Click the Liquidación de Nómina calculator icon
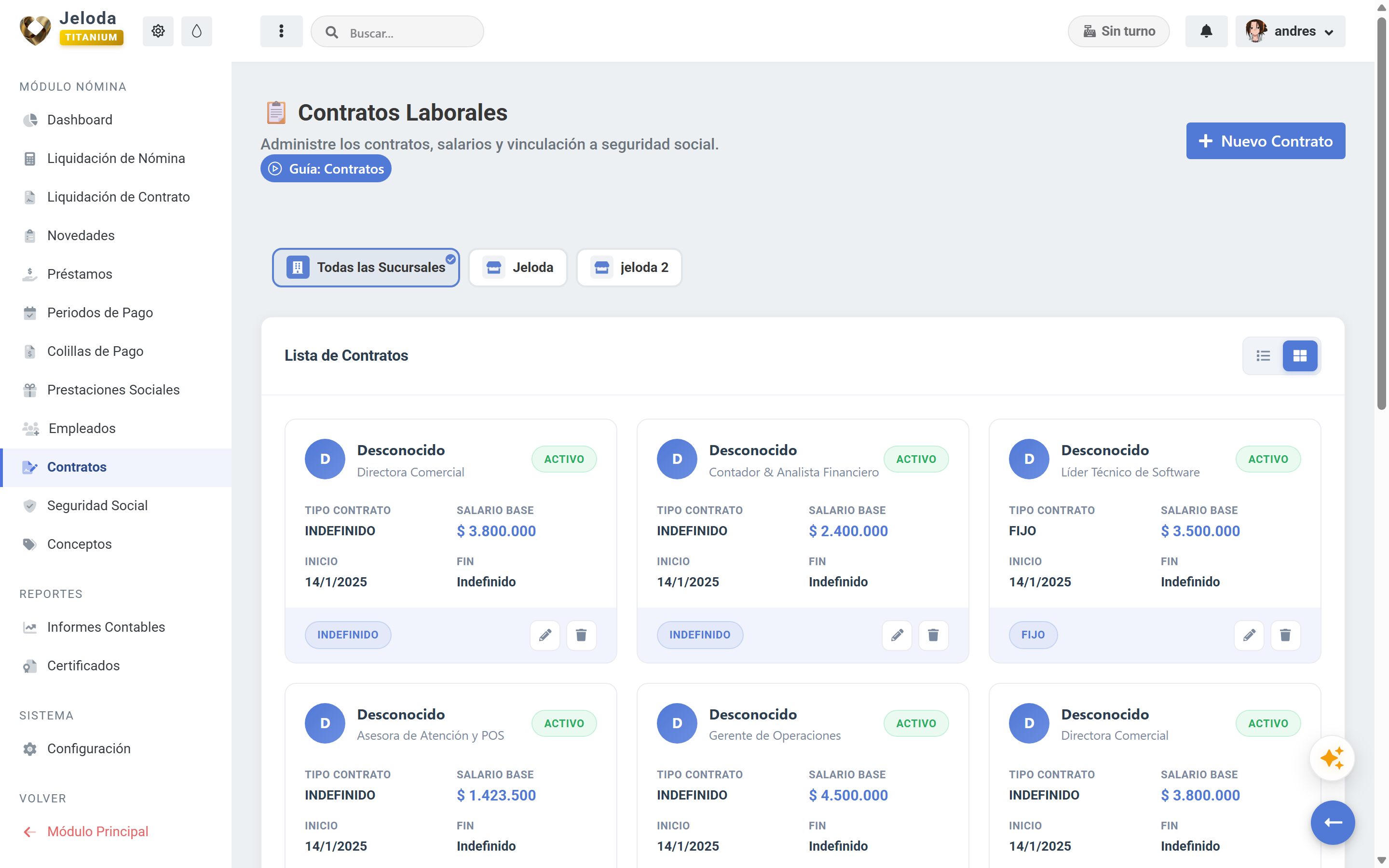Screen dimensions: 1389x868 pos(30,159)
